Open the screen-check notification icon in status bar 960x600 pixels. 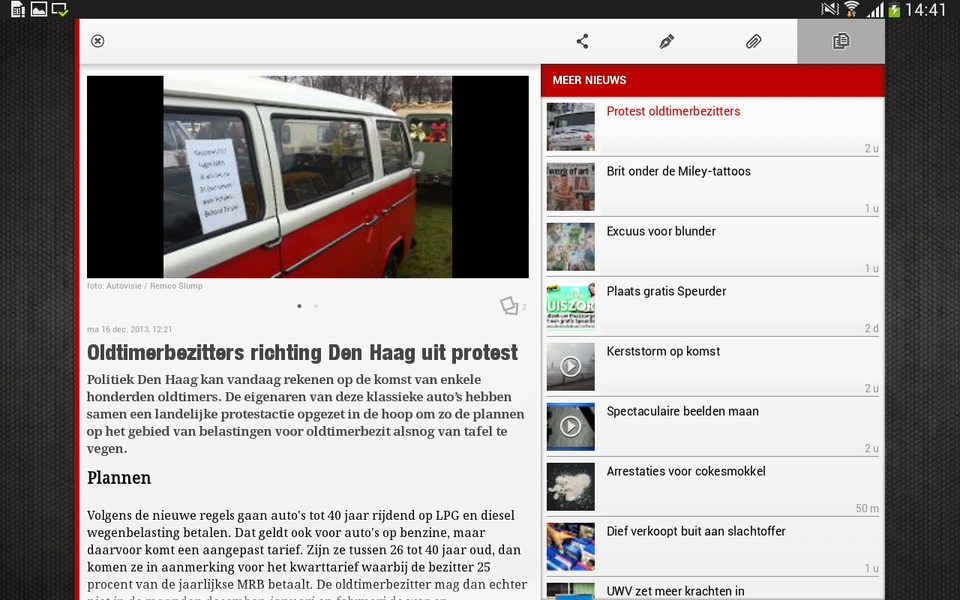tap(60, 9)
